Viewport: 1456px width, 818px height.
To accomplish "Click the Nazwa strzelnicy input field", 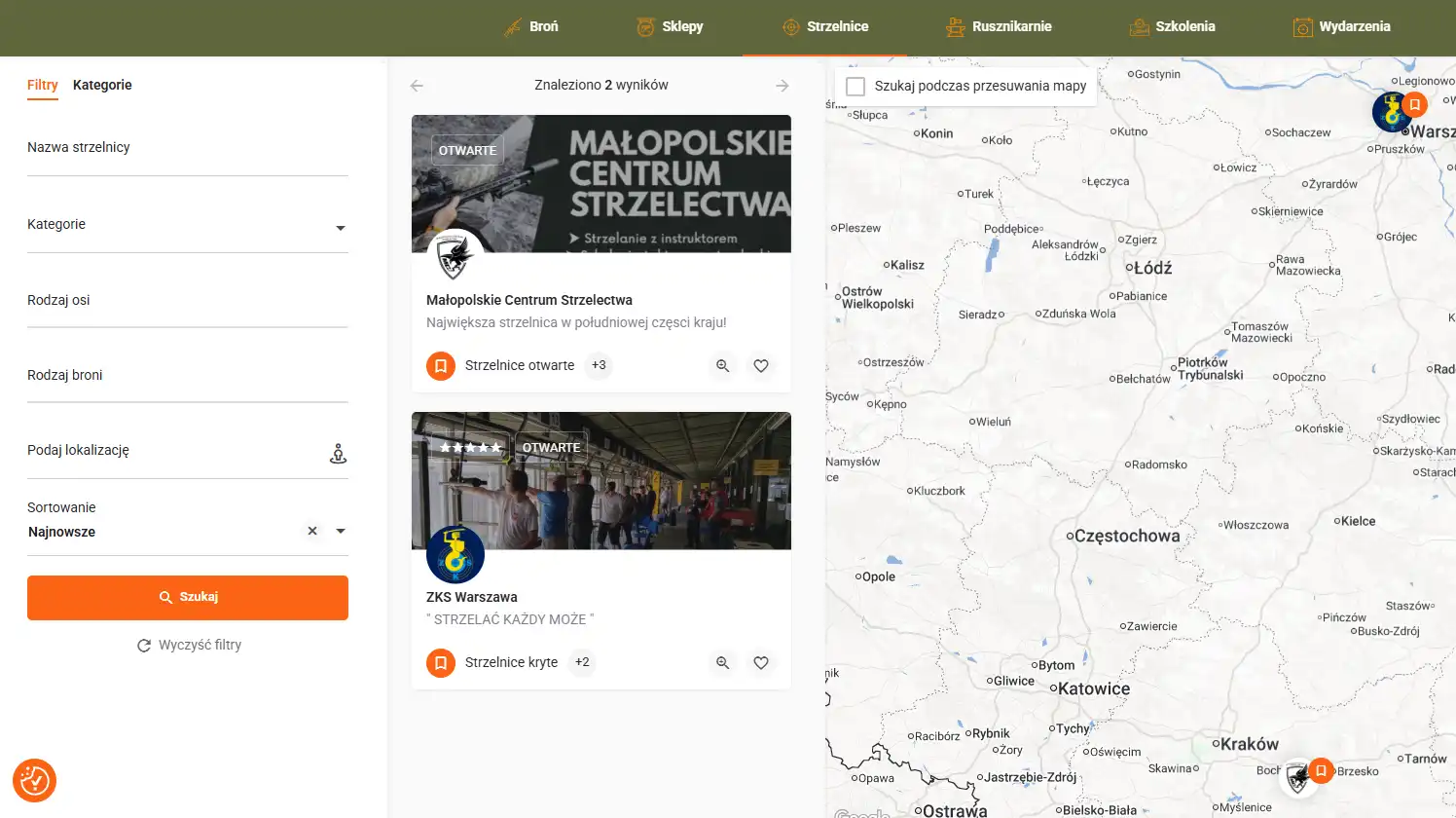I will tap(188, 149).
